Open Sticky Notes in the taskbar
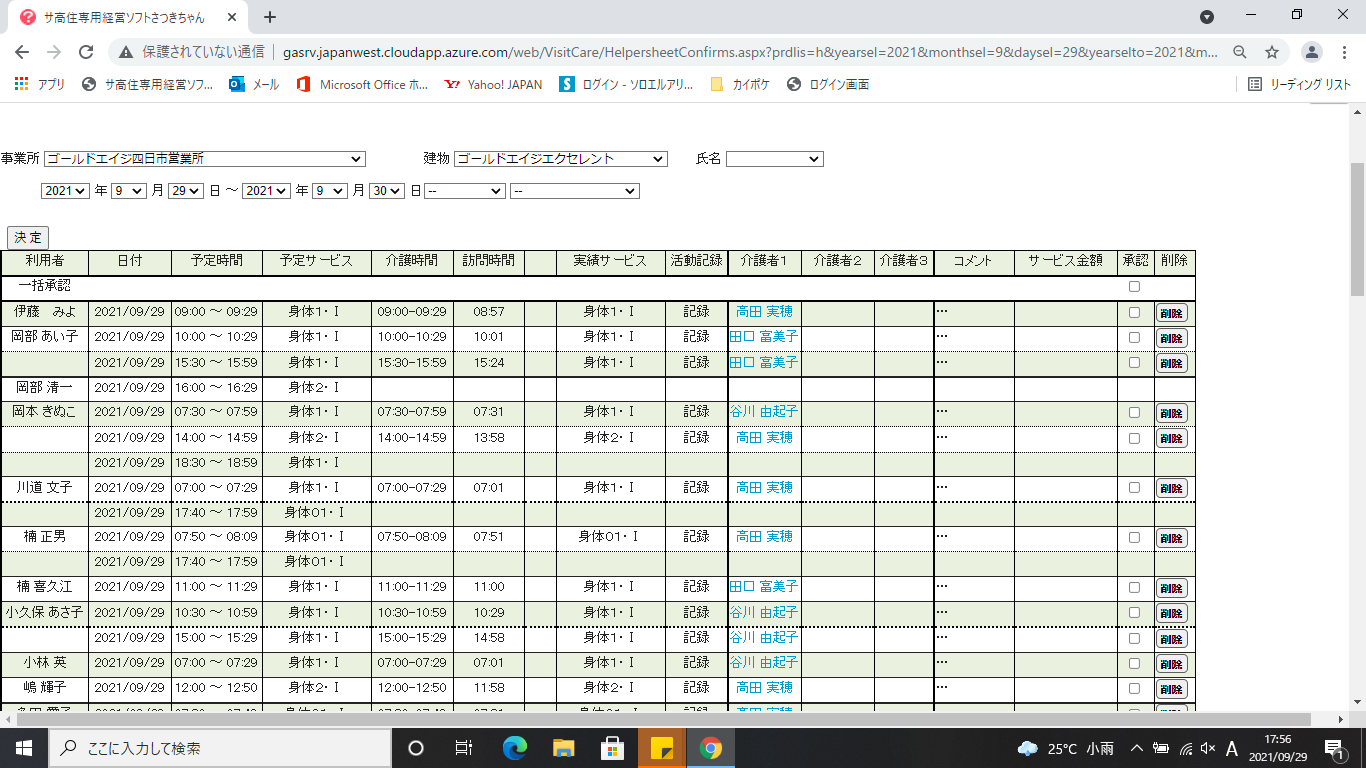This screenshot has height=768, width=1366. pos(661,748)
